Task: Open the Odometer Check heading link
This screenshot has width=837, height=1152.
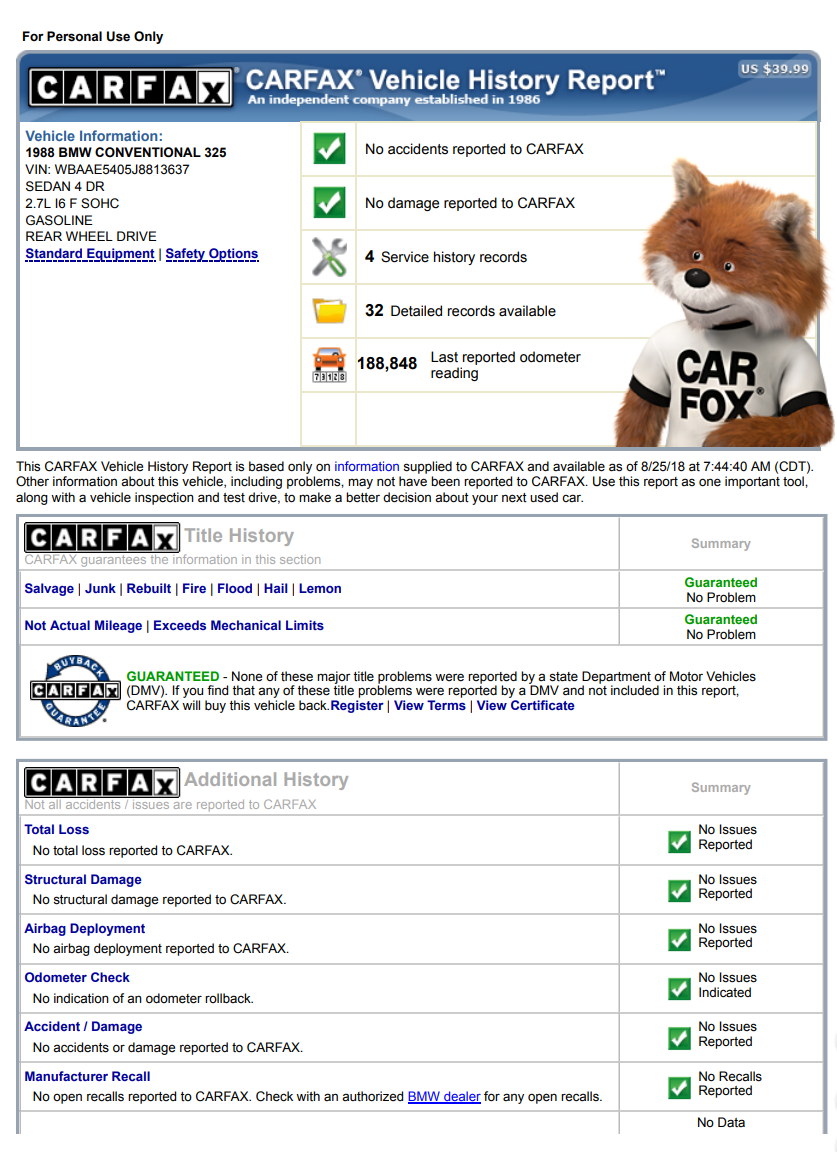Action: [x=76, y=978]
